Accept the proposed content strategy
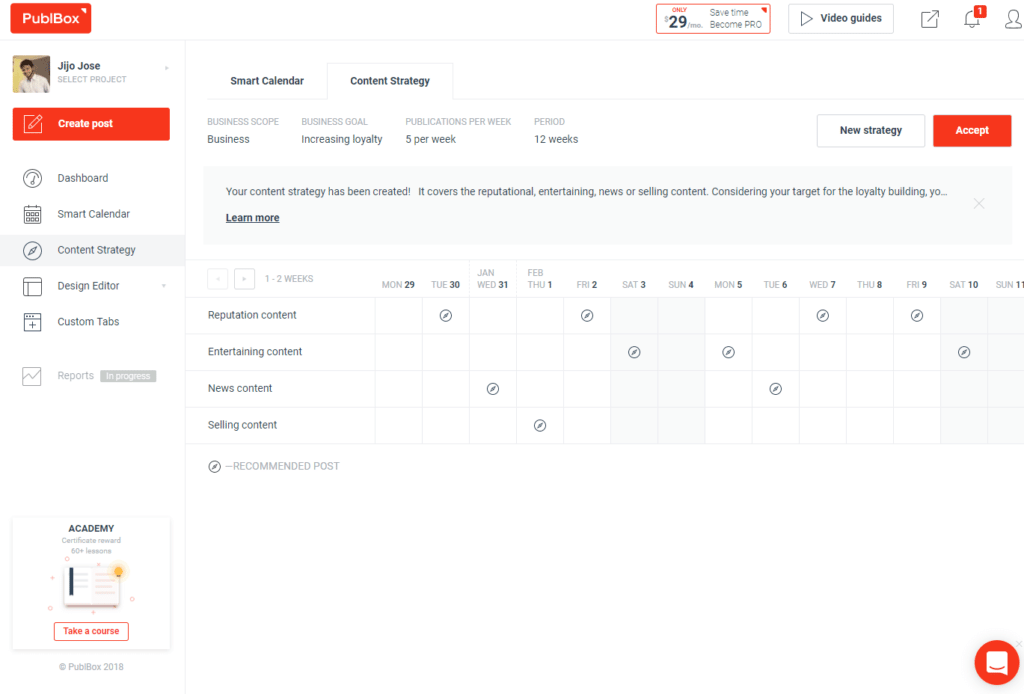The width and height of the screenshot is (1024, 694). pyautogui.click(x=971, y=130)
